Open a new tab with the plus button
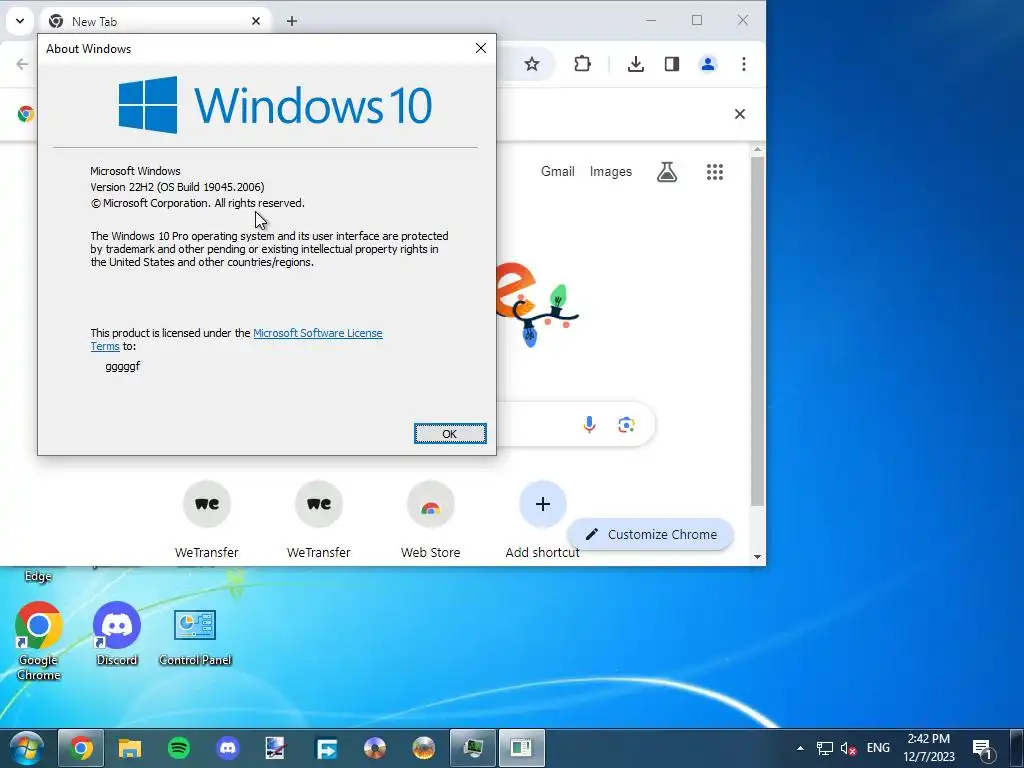The image size is (1024, 768). click(292, 22)
